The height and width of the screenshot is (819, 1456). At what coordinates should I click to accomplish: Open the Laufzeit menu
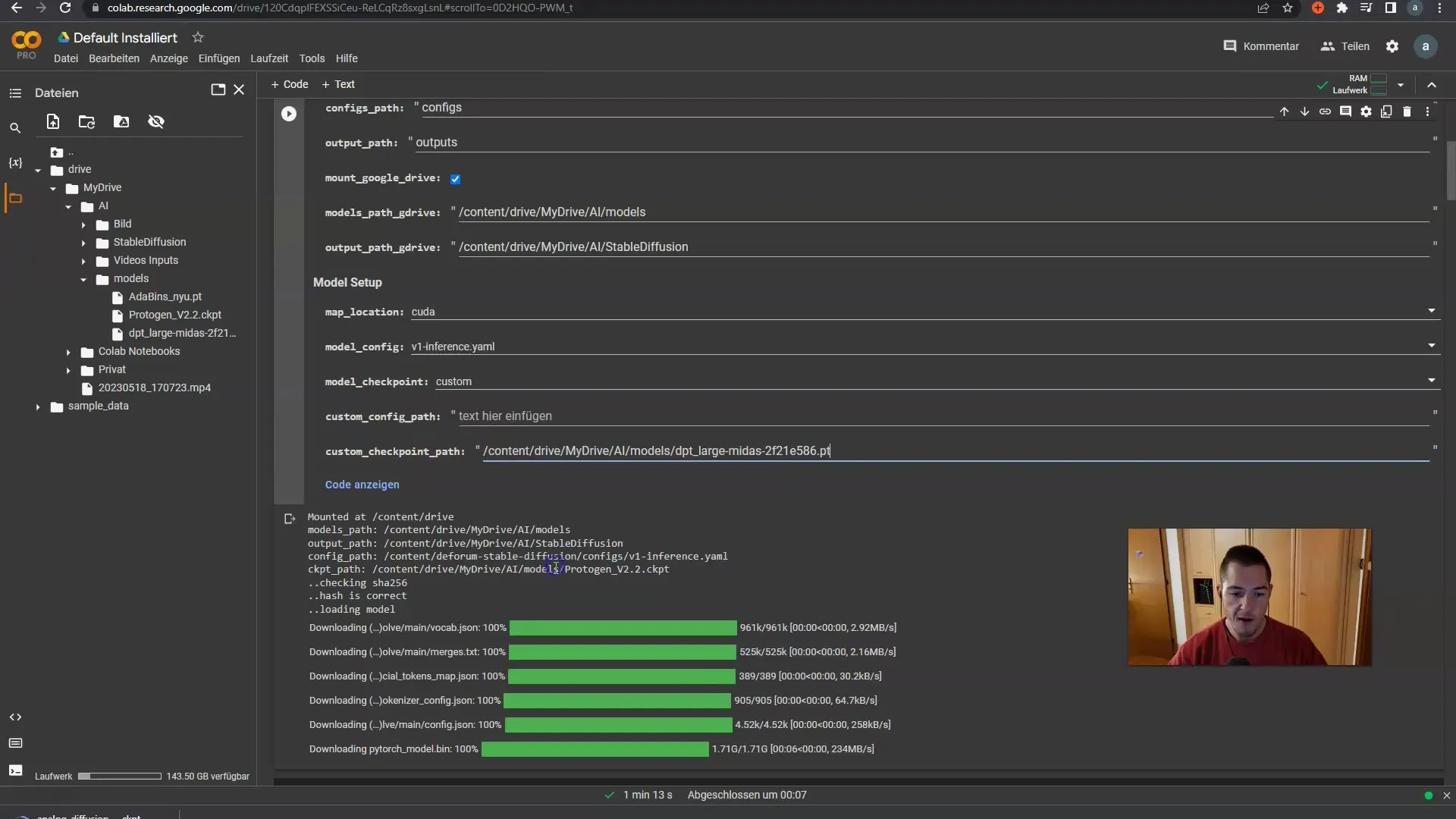click(x=269, y=58)
